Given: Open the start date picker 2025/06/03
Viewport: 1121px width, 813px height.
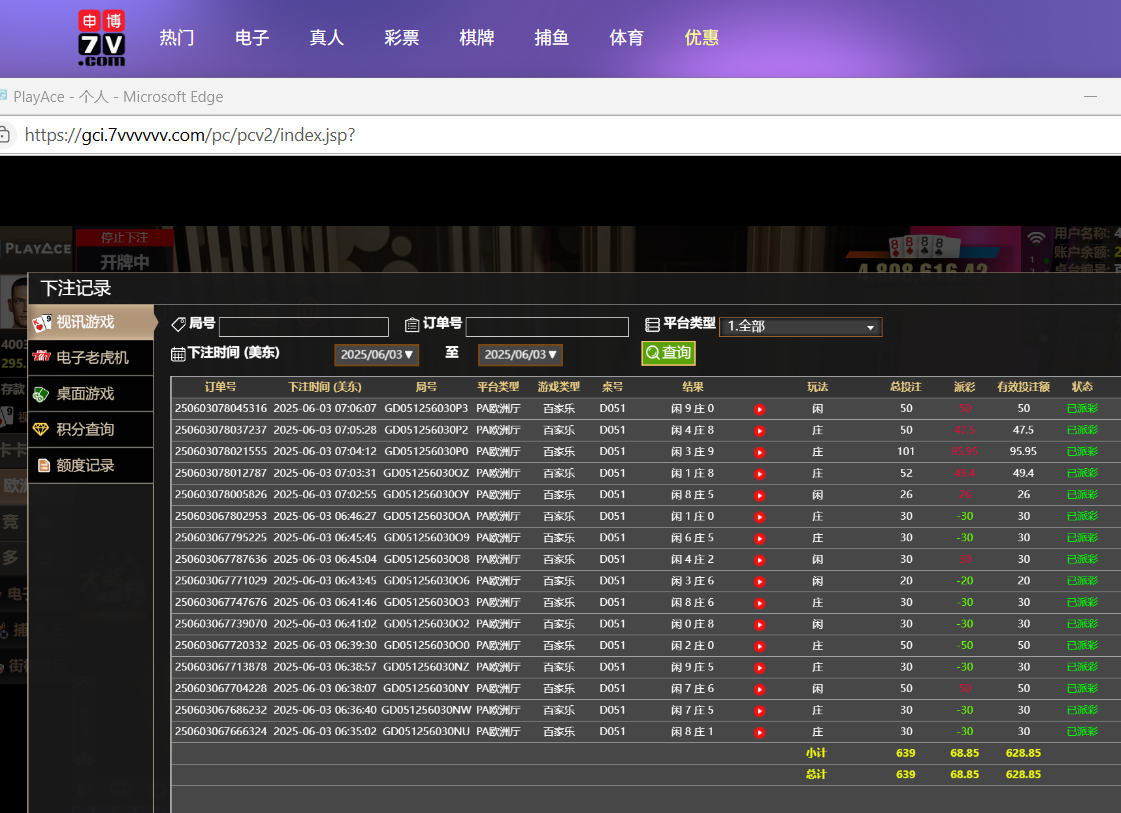Looking at the screenshot, I should [377, 355].
